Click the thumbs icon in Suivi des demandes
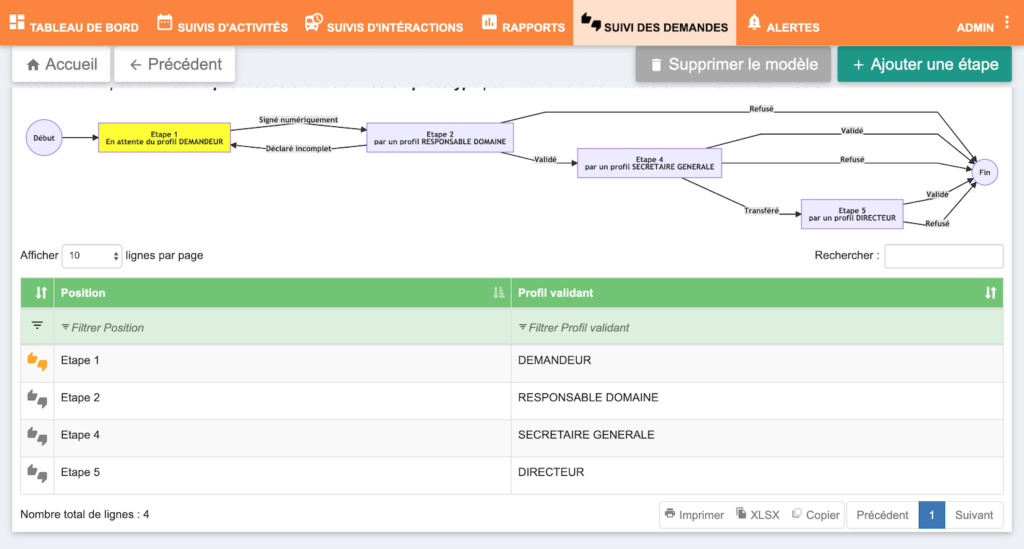1024x549 pixels. pyautogui.click(x=590, y=22)
